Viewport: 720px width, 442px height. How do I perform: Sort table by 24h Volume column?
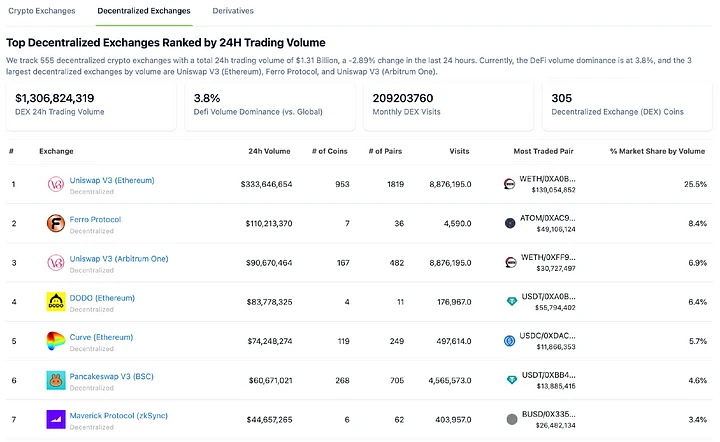click(269, 151)
